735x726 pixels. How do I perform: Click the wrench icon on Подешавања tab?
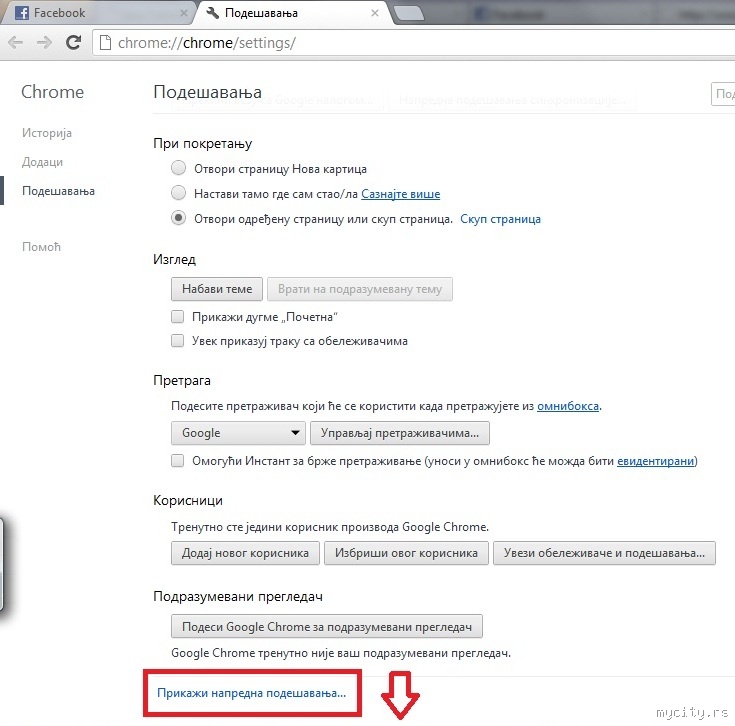pyautogui.click(x=212, y=12)
